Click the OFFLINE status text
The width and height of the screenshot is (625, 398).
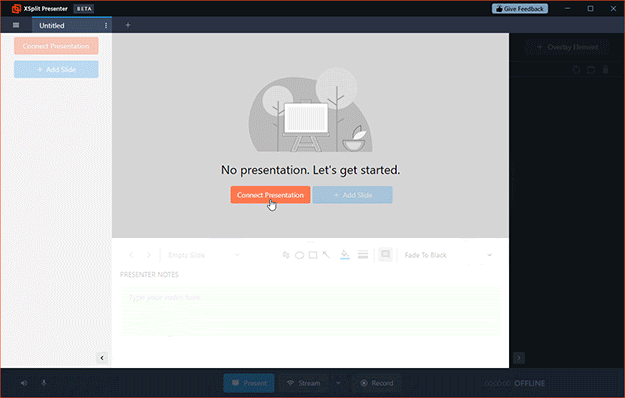coord(529,383)
